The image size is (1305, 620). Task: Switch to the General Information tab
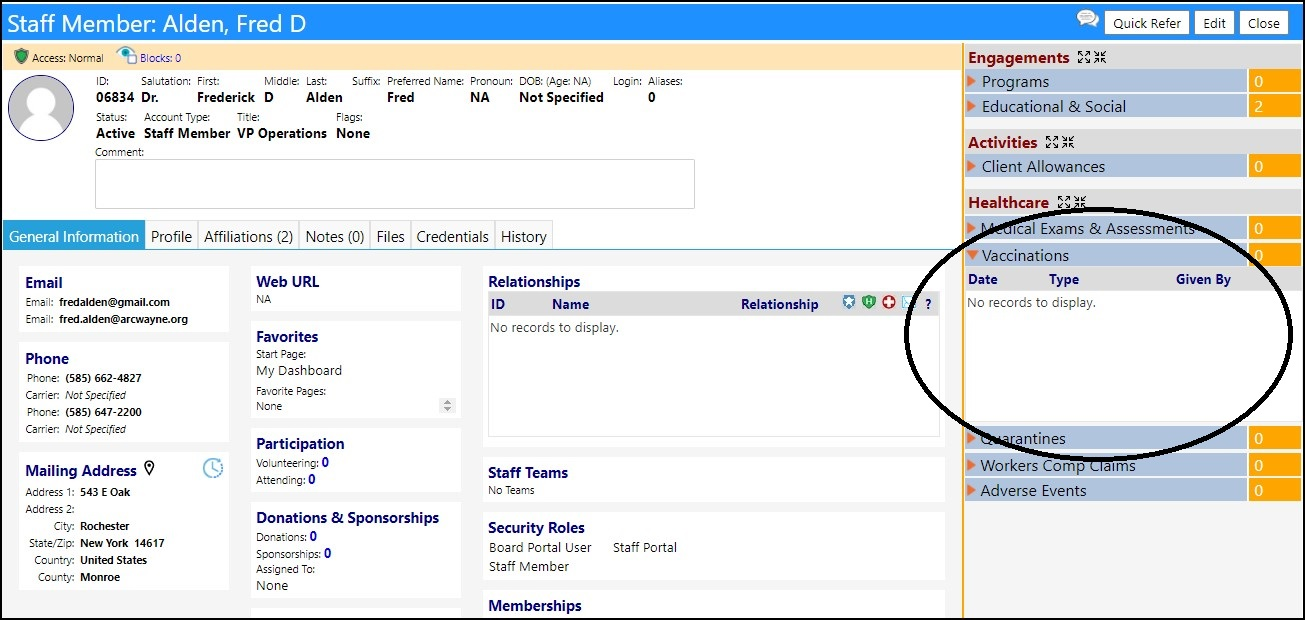tap(74, 236)
